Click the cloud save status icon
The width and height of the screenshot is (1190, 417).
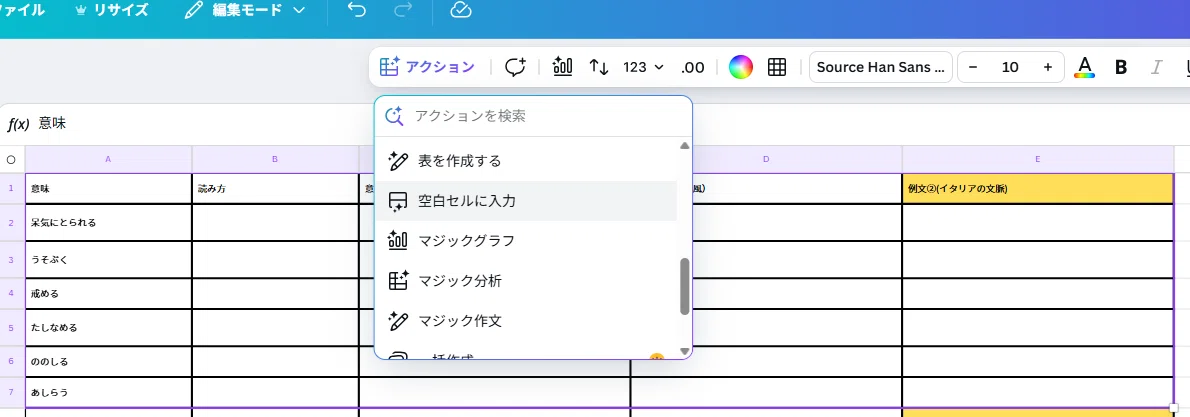[x=461, y=10]
